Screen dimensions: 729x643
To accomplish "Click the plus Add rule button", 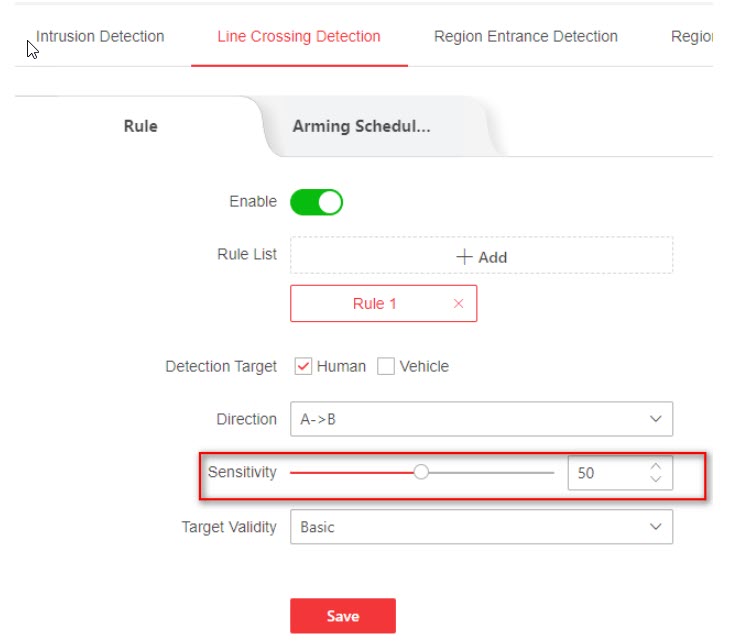I will coord(481,257).
